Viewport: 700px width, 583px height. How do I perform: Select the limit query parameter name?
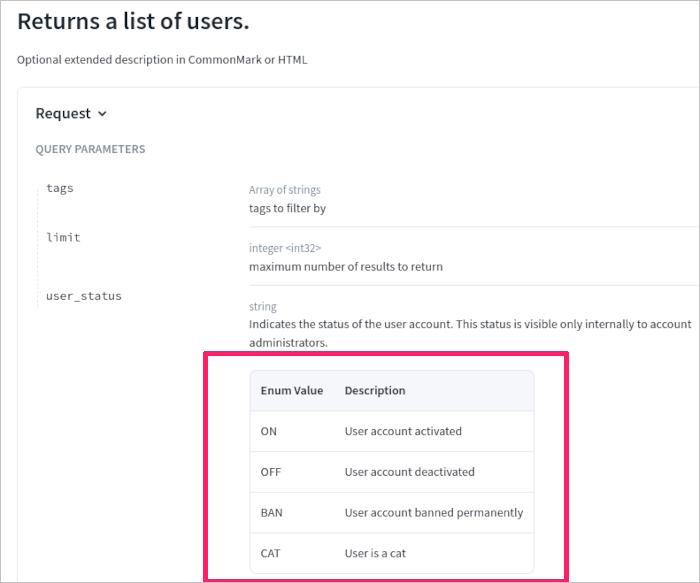tap(63, 237)
